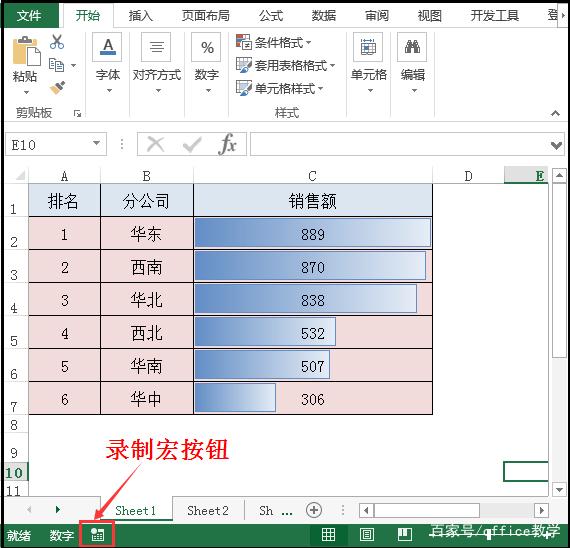Select the cell with value 306

313,399
